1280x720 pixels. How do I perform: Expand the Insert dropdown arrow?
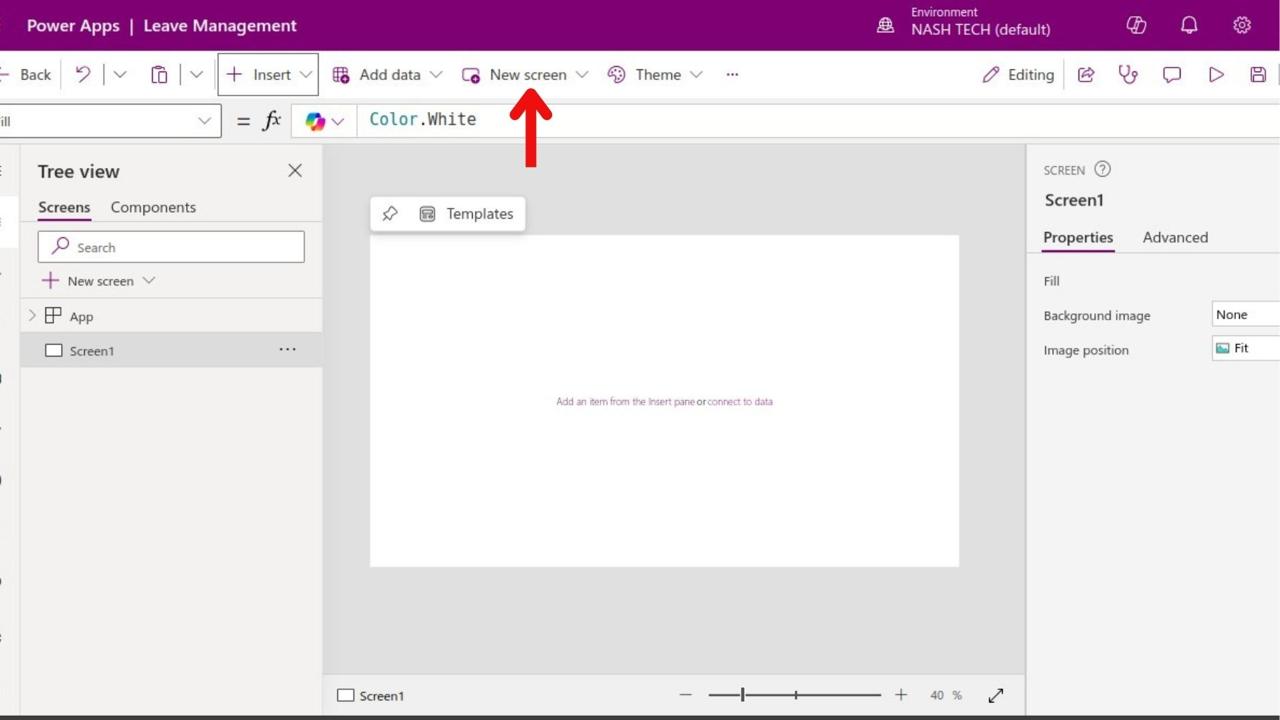306,75
